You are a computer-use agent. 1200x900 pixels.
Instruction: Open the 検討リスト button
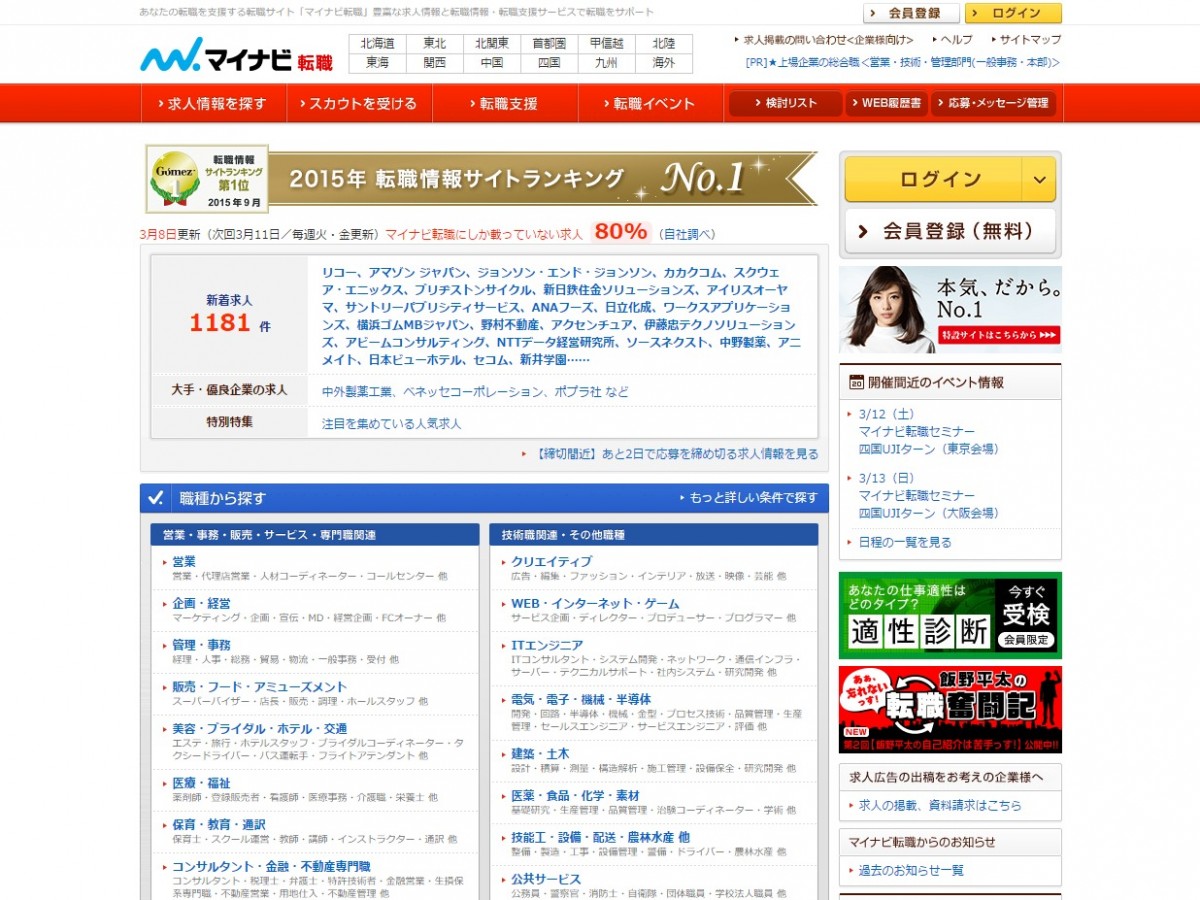coord(785,103)
